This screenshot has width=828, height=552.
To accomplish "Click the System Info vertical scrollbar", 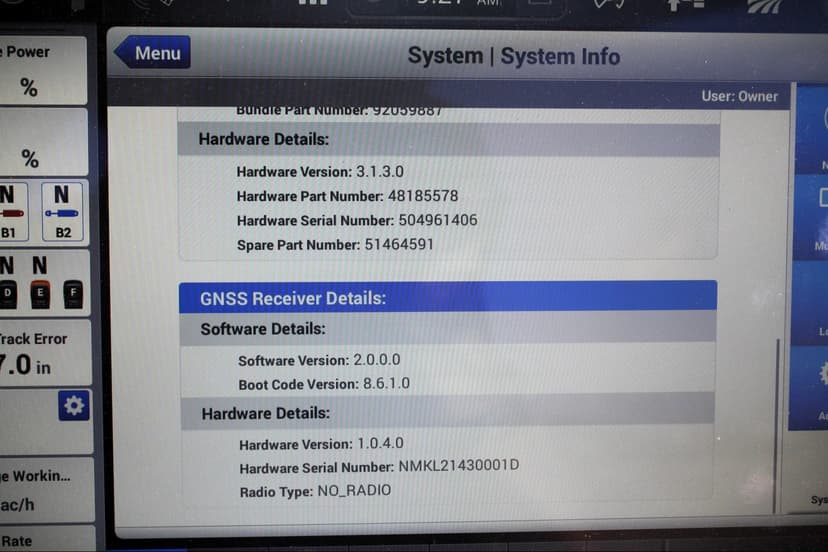I will coord(779,430).
